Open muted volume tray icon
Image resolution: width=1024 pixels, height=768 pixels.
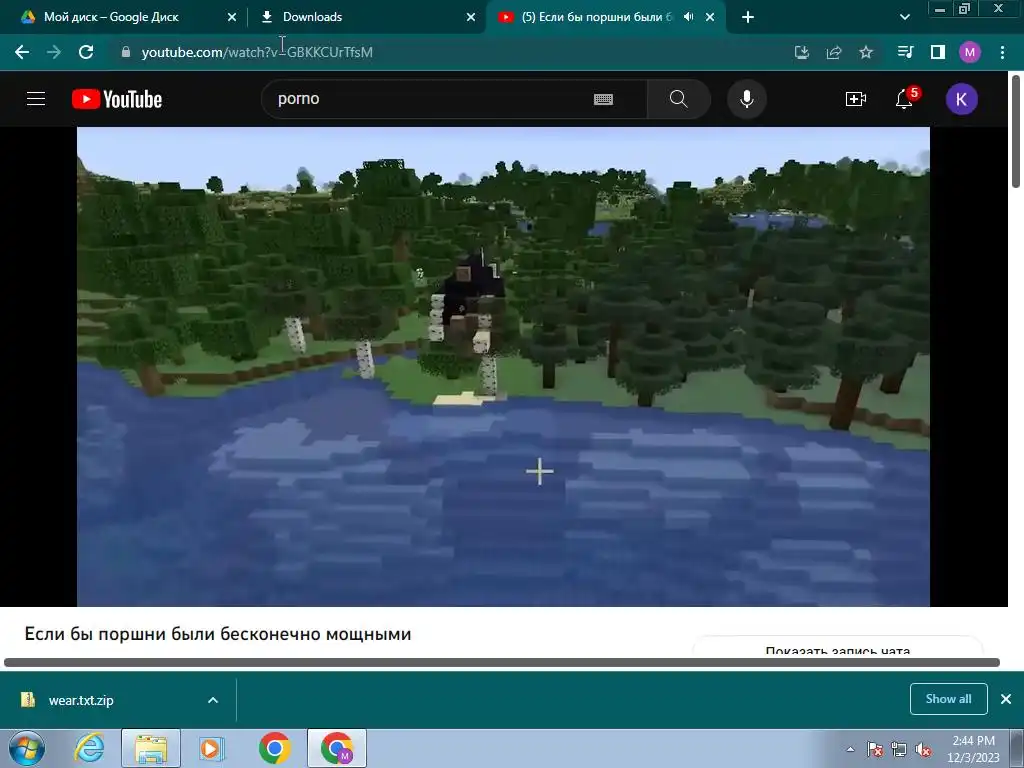tap(923, 749)
